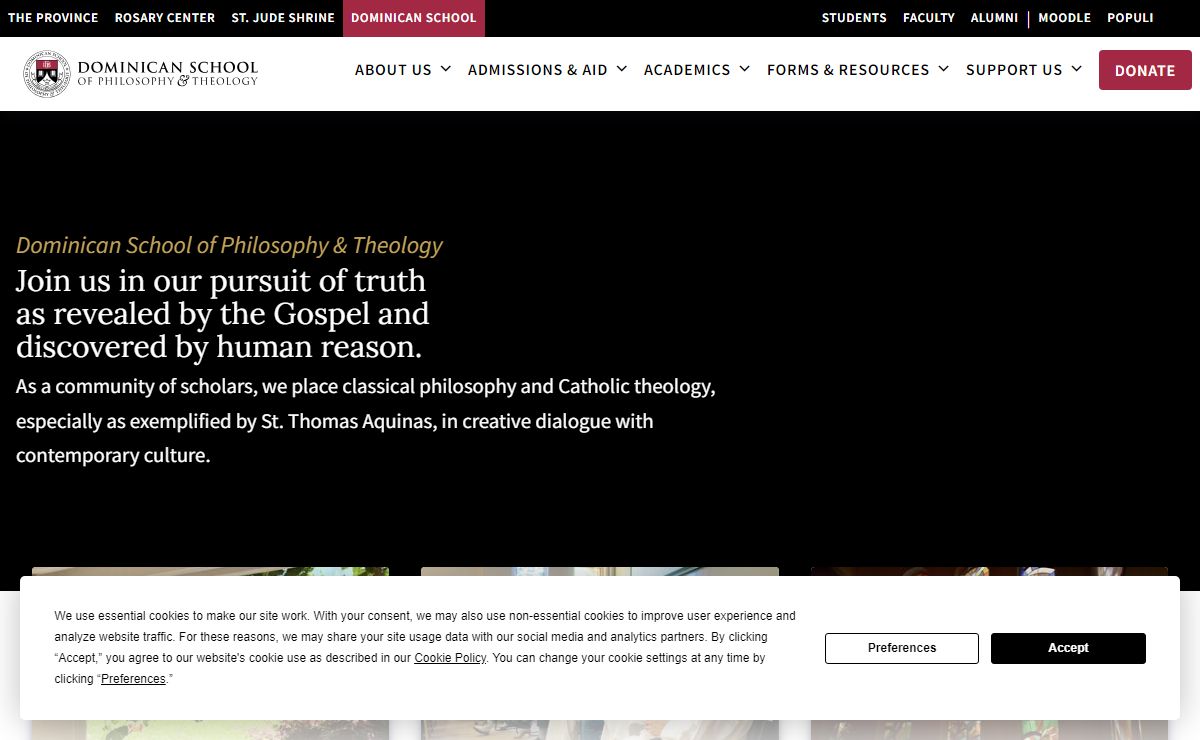This screenshot has width=1200, height=740.
Task: Expand the Admissions & Aid chevron
Action: 622,69
